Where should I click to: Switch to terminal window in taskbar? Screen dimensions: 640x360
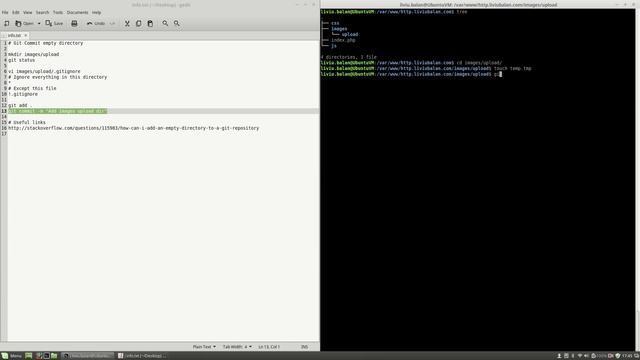coord(88,356)
